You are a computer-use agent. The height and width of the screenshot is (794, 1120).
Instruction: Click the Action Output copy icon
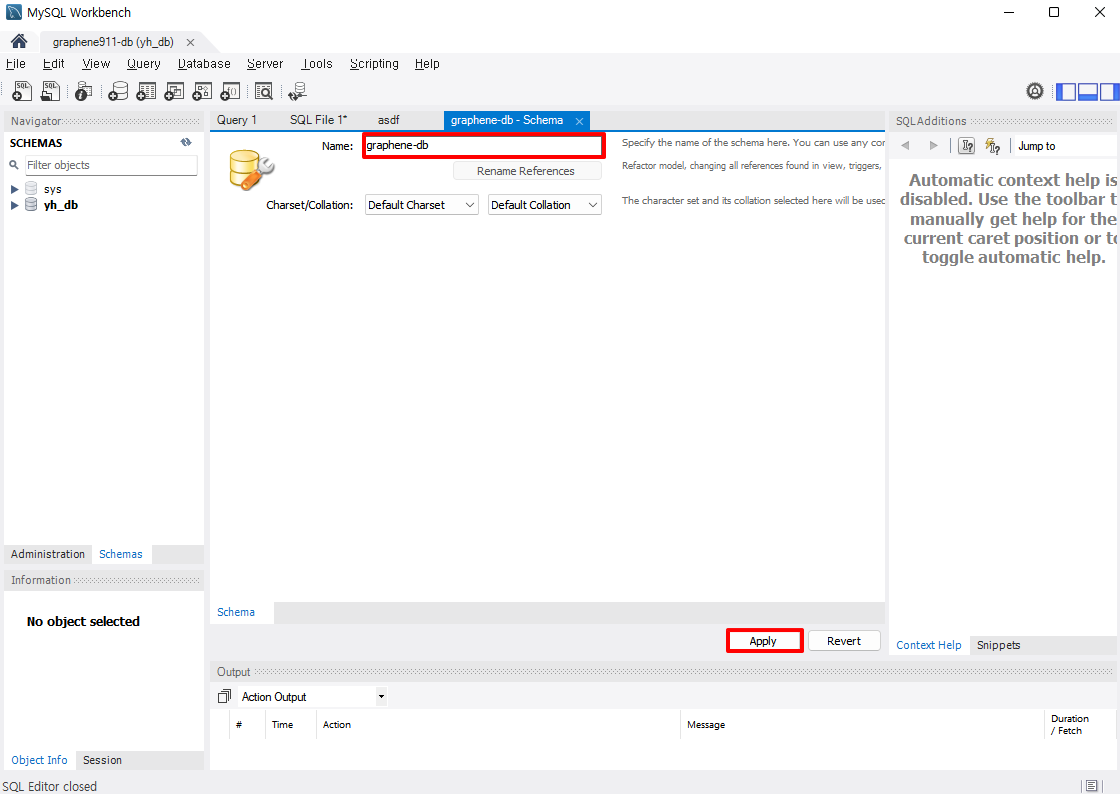224,695
